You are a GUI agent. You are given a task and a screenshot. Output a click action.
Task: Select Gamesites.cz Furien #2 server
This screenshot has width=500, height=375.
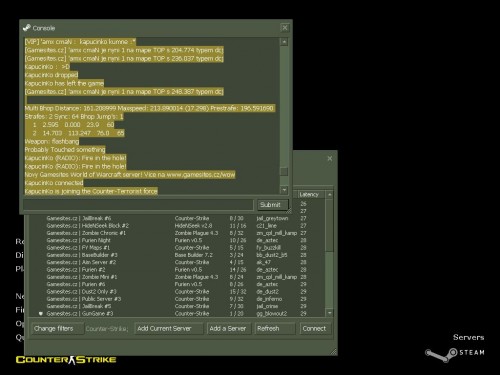[x=177, y=270]
